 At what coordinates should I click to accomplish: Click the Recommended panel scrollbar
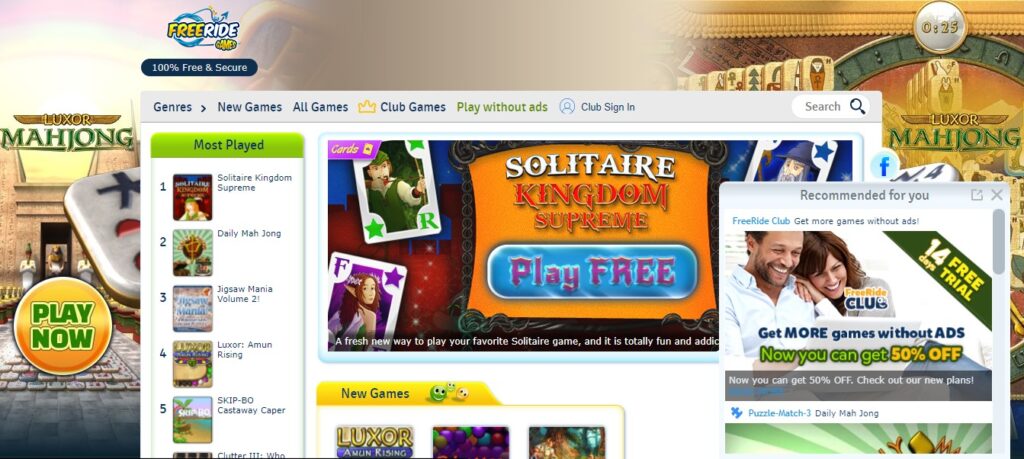(x=999, y=242)
